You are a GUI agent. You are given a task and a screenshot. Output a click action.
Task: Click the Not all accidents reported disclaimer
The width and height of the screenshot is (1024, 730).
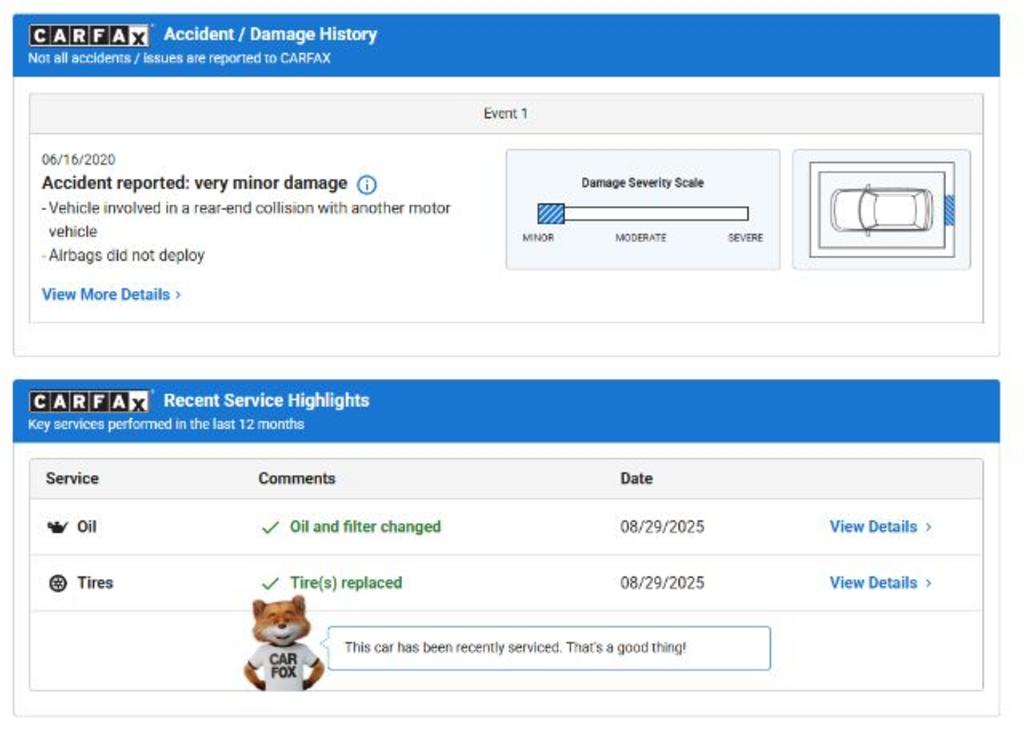(x=179, y=58)
